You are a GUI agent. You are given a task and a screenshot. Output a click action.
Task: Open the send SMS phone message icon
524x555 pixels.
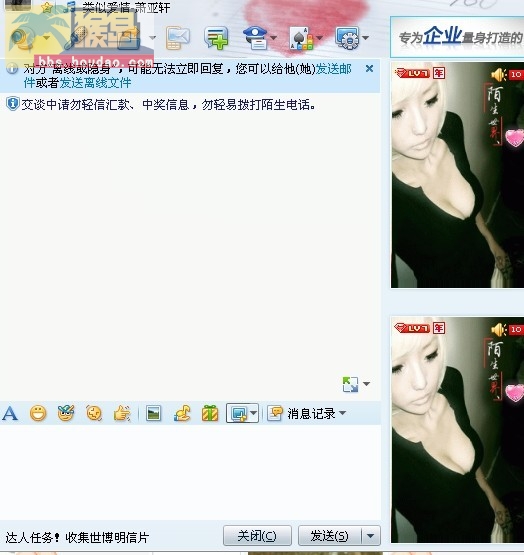tap(177, 38)
